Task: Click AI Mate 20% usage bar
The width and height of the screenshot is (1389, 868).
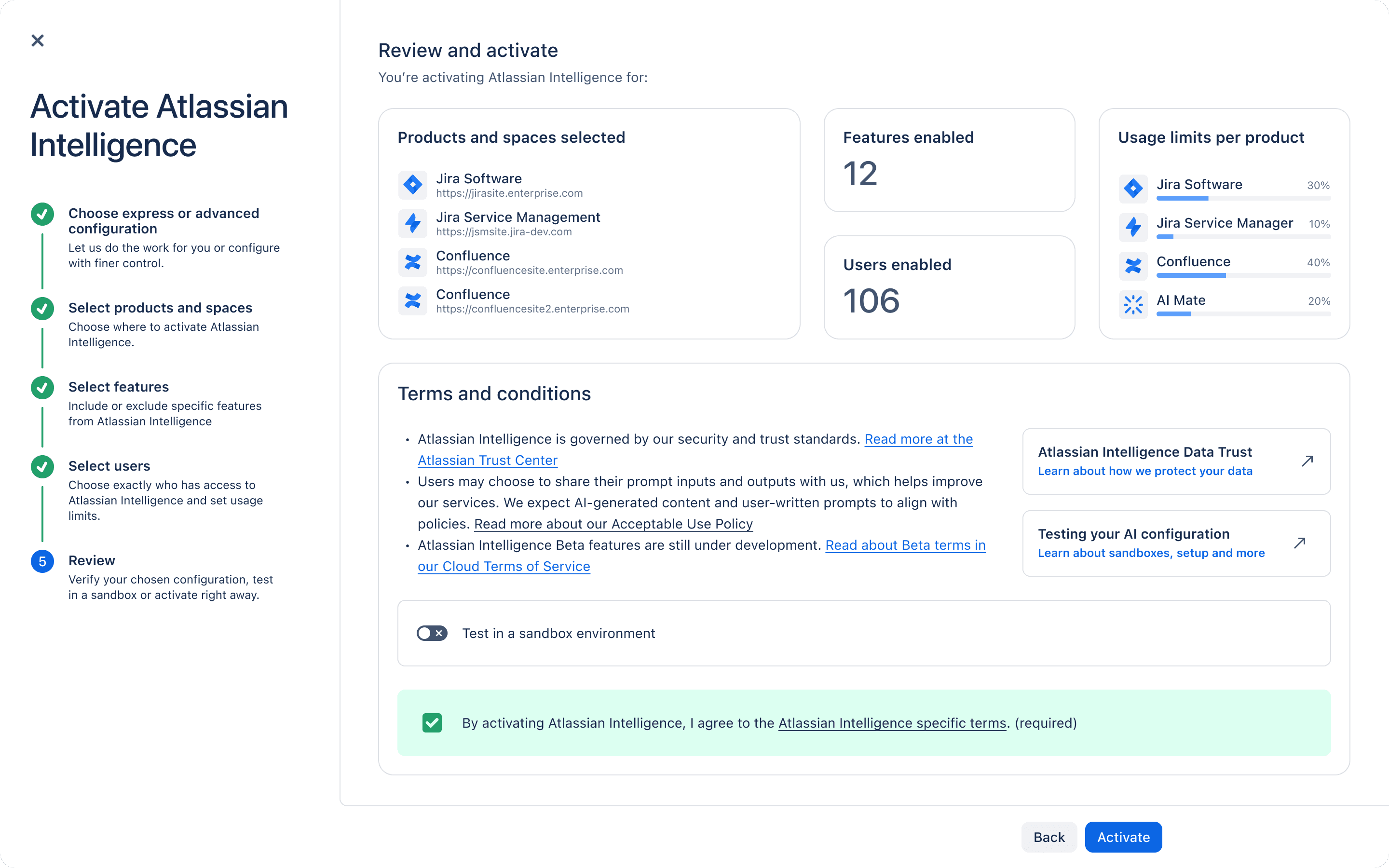Action: pyautogui.click(x=1243, y=314)
